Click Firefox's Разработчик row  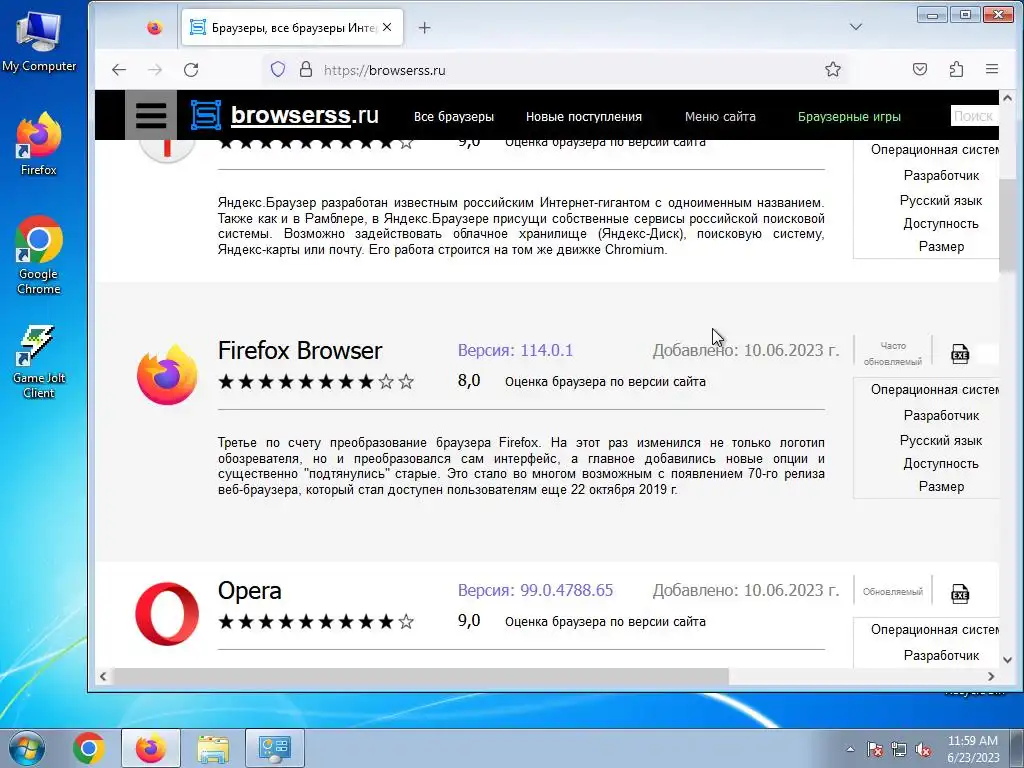coord(941,415)
